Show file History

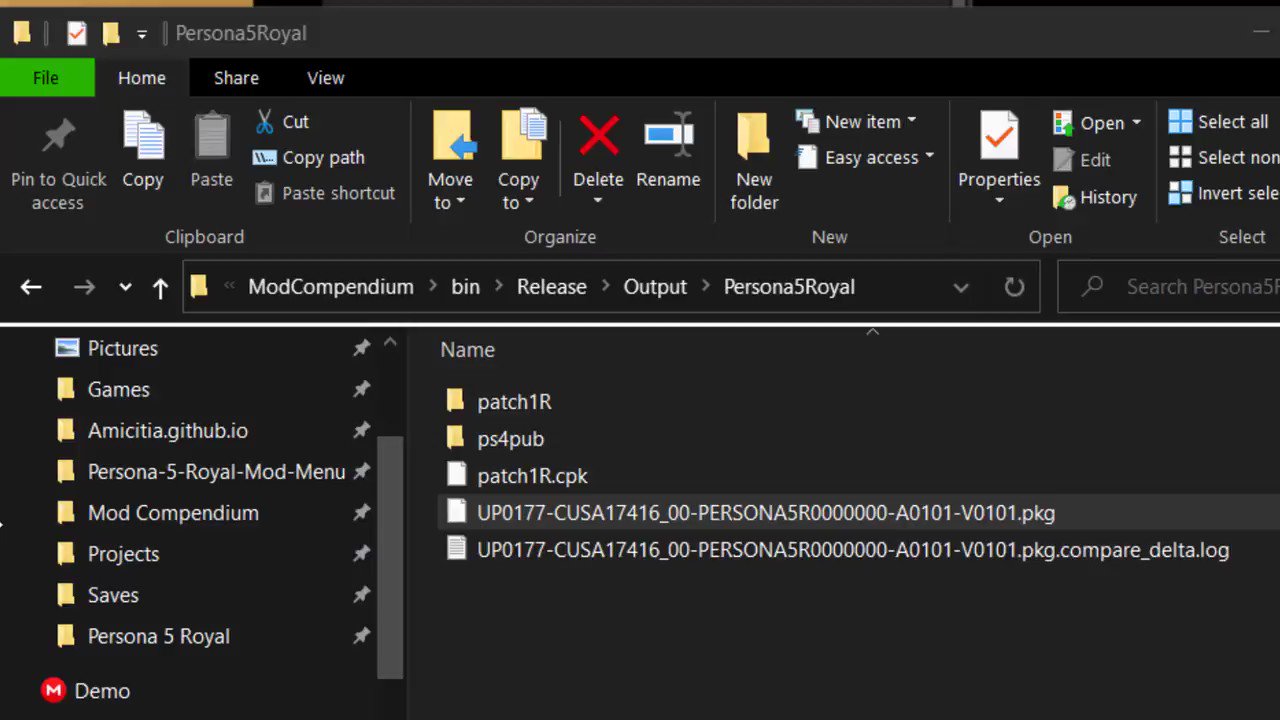(1095, 197)
